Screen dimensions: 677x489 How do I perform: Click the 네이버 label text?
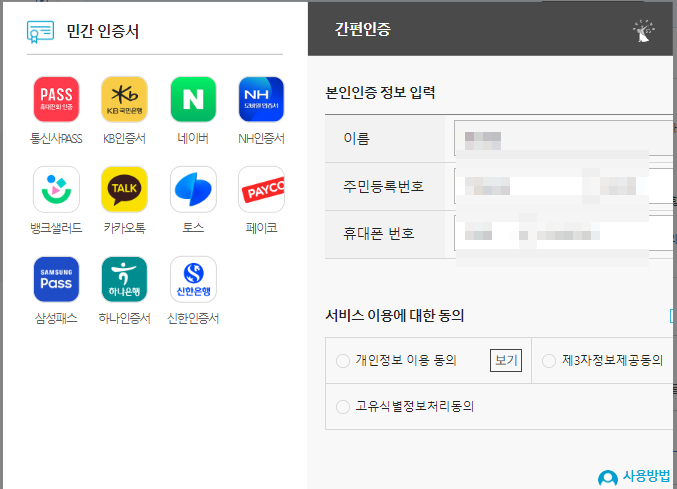(x=193, y=139)
